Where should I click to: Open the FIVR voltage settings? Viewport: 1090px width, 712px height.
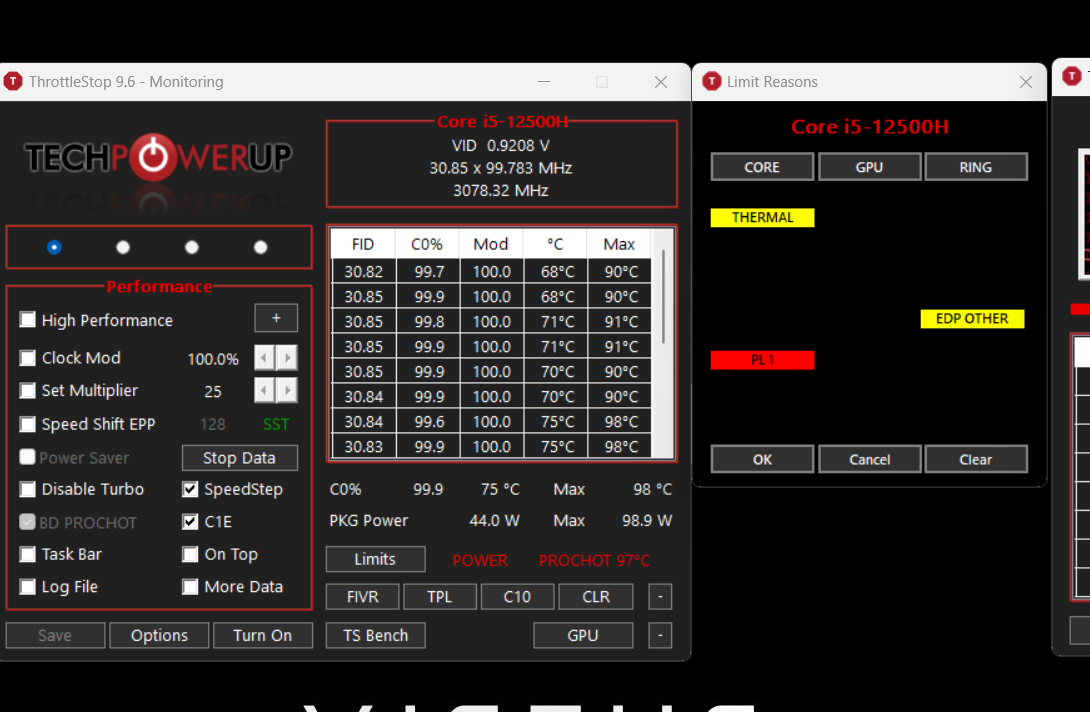pos(362,596)
